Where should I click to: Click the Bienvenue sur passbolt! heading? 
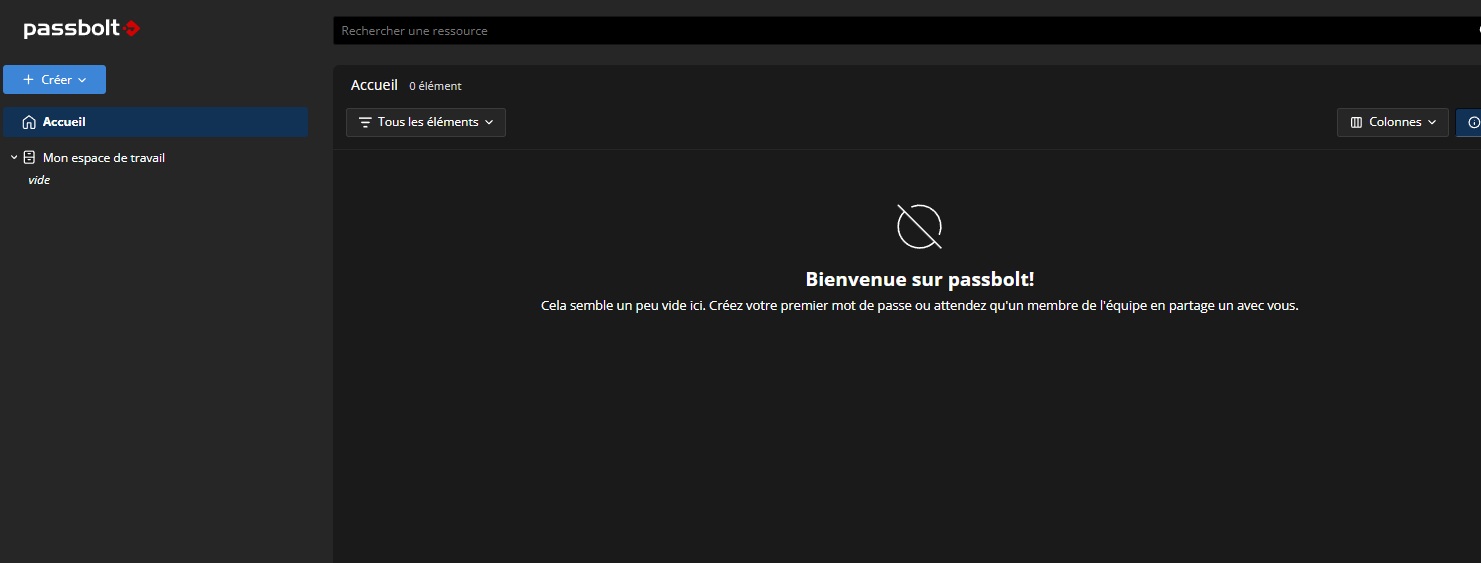click(919, 279)
